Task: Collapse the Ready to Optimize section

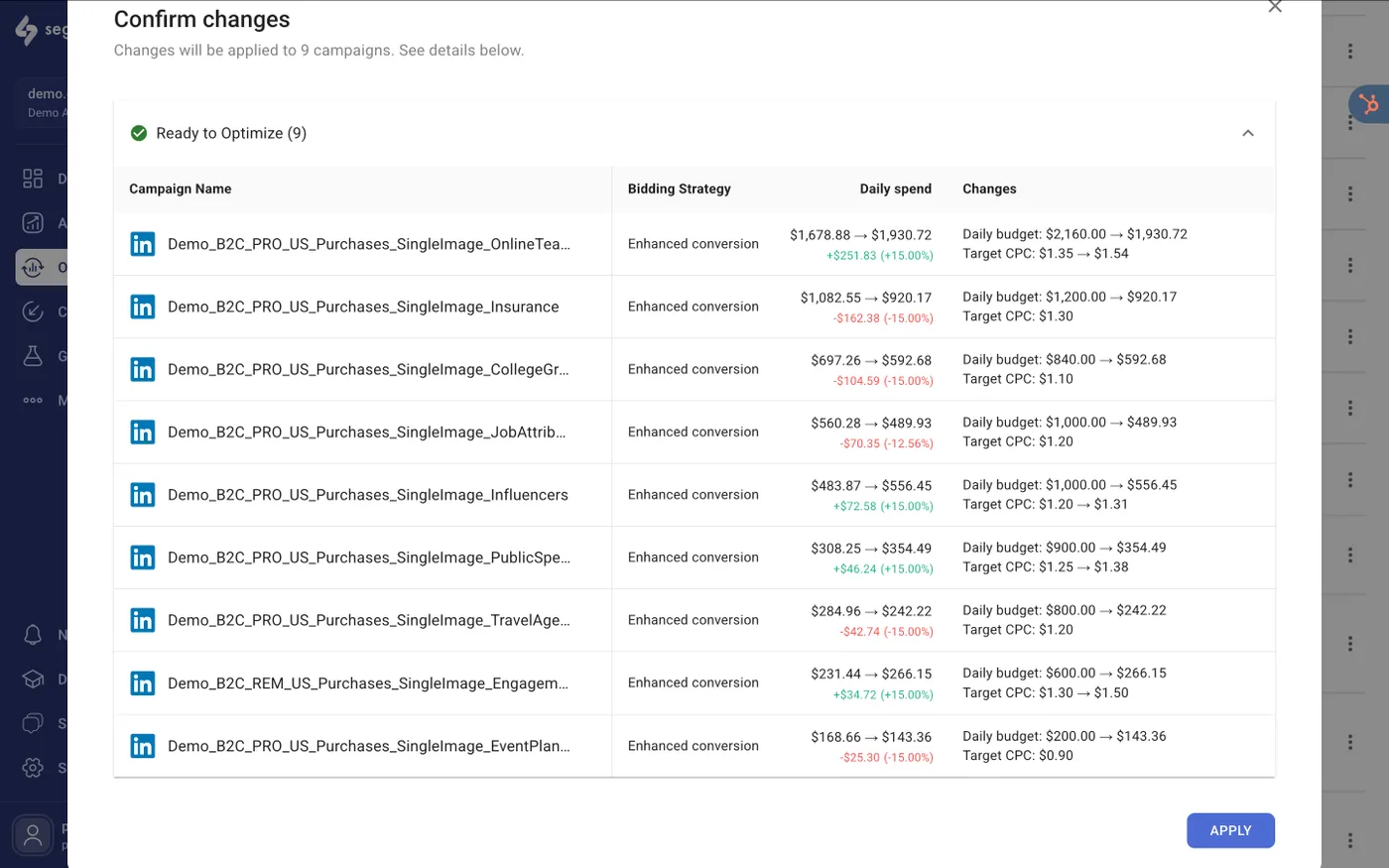Action: (1247, 132)
